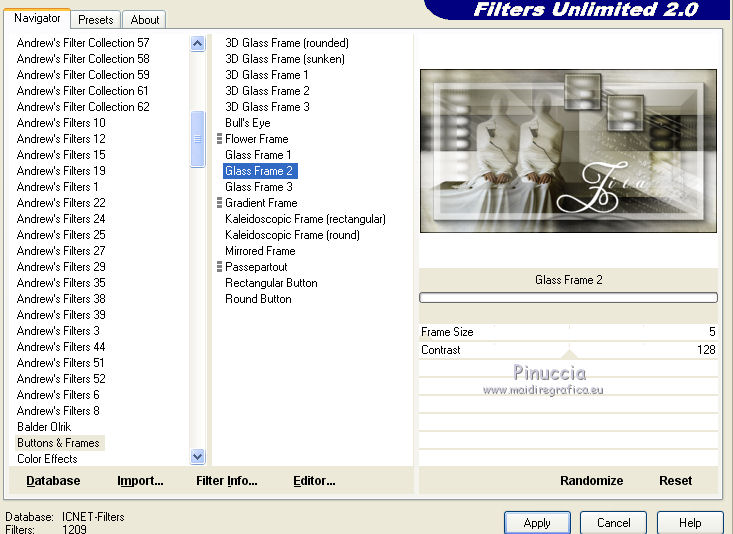The width and height of the screenshot is (733, 534).
Task: Select the Color Effects category
Action: pyautogui.click(x=47, y=459)
